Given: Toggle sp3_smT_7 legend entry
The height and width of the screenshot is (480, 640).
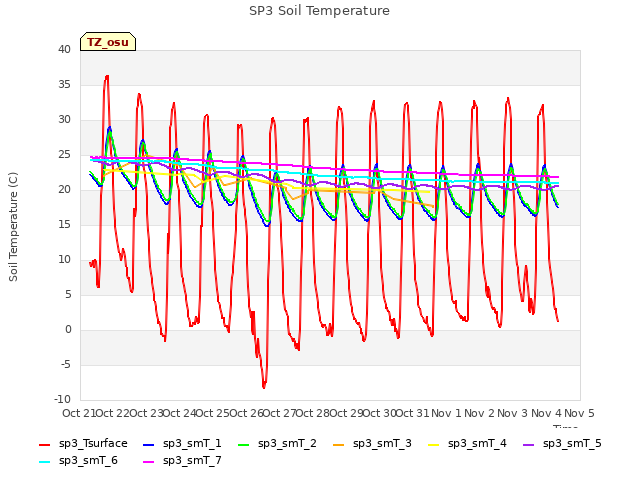Looking at the screenshot, I should [x=182, y=461].
